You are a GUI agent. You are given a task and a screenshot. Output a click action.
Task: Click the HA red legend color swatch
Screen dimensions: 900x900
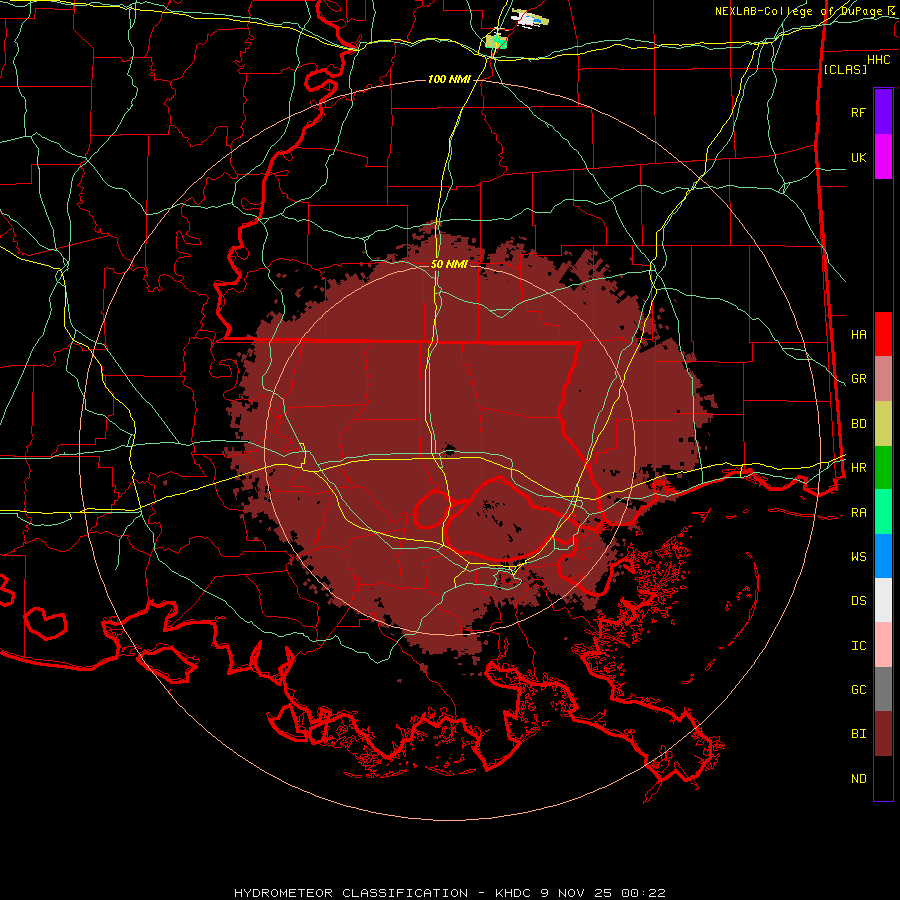click(883, 334)
